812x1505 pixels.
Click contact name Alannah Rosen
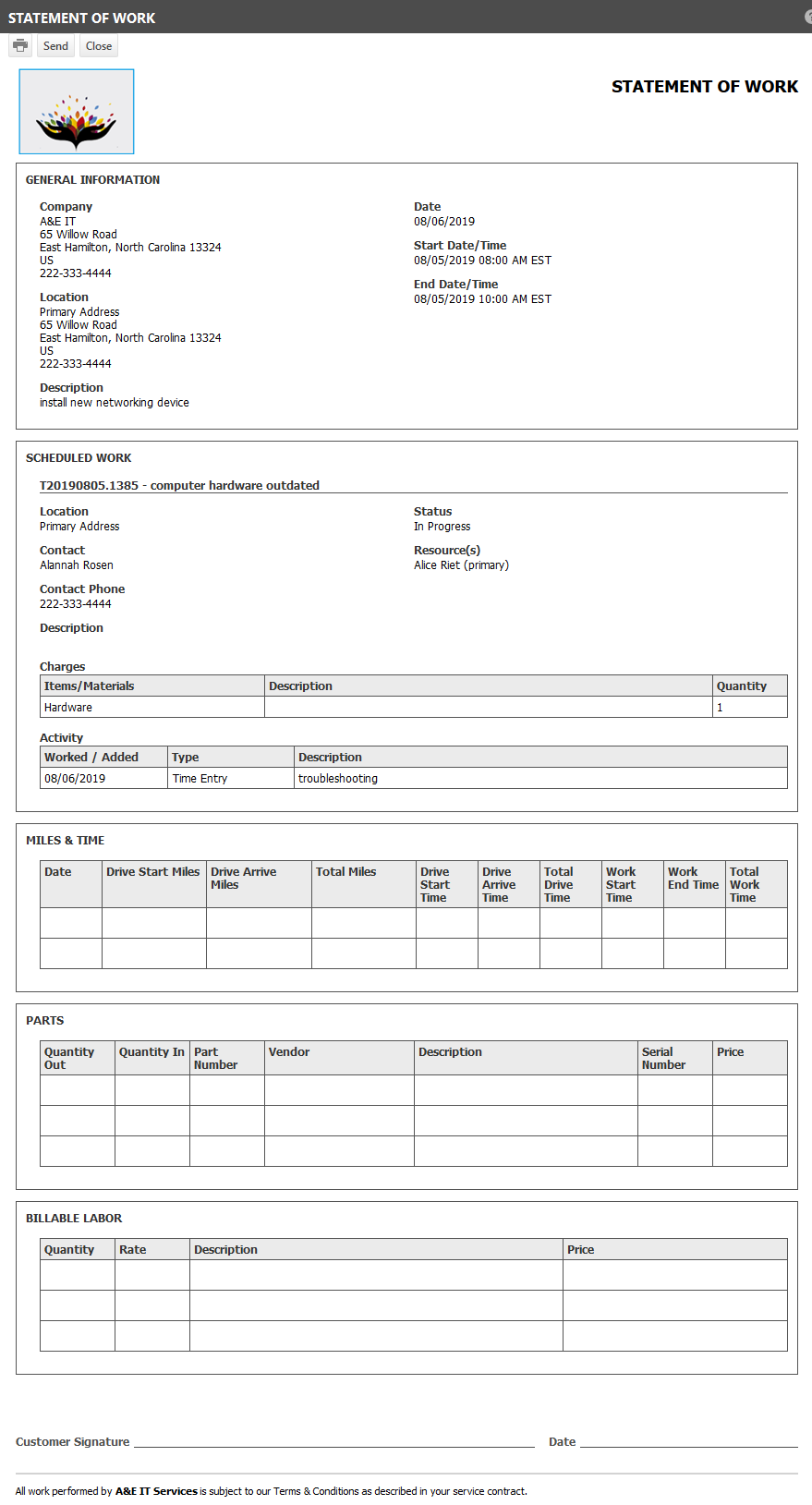77,565
